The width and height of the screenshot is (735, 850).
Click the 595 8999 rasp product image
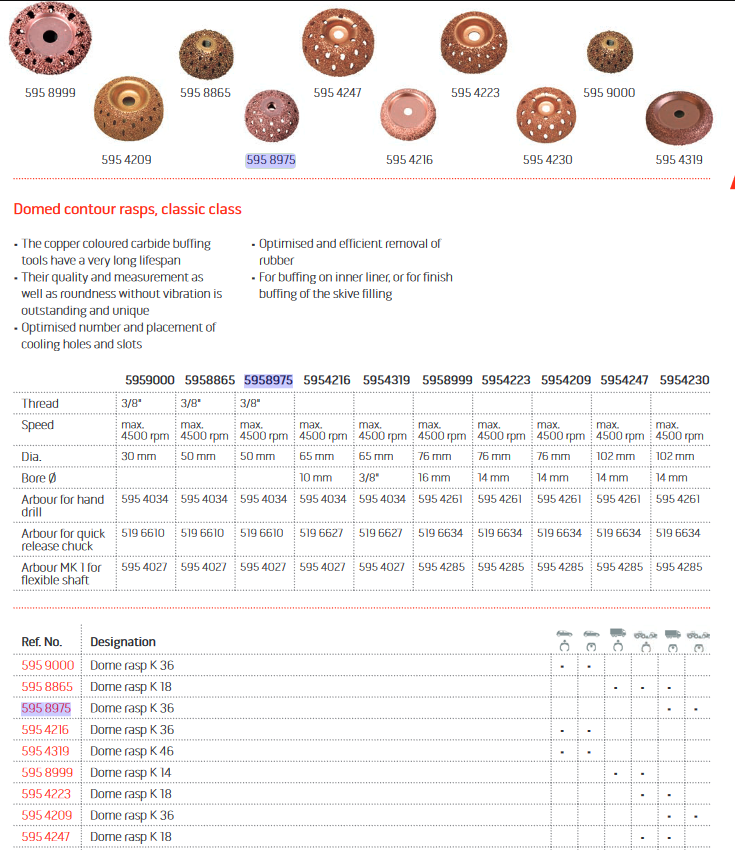(x=46, y=40)
